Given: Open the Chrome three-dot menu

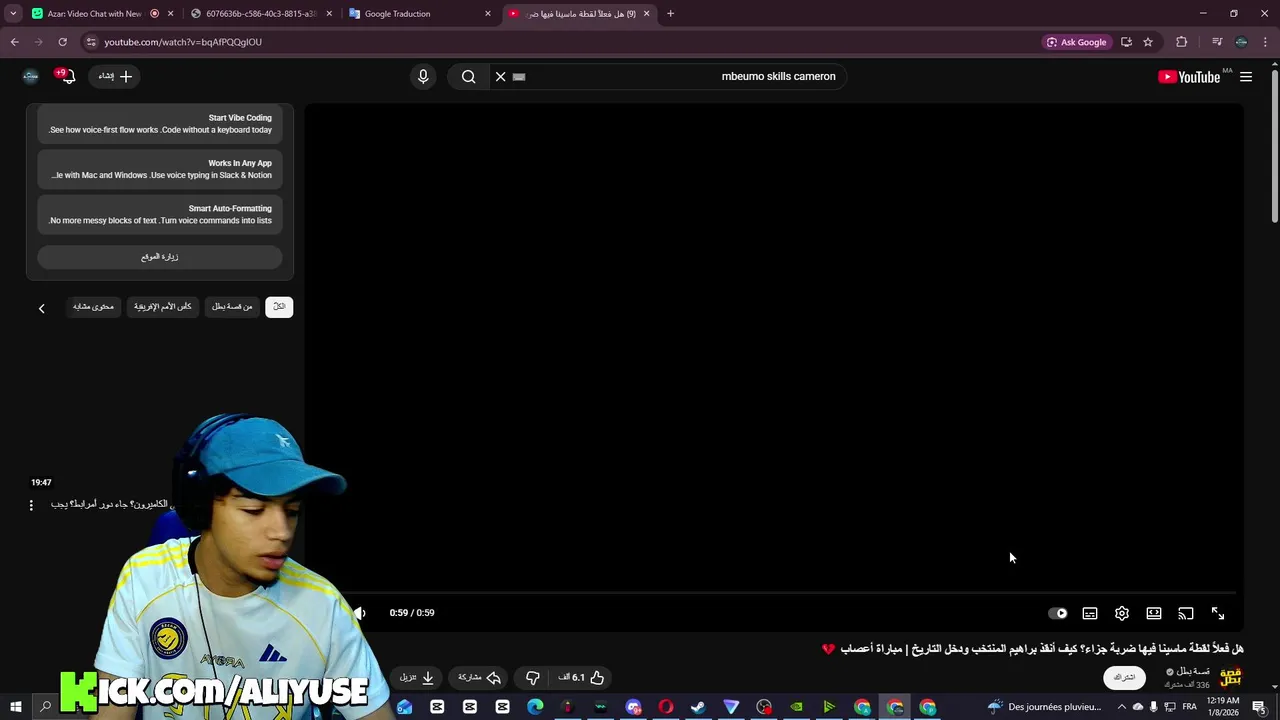Looking at the screenshot, I should pos(1266,42).
